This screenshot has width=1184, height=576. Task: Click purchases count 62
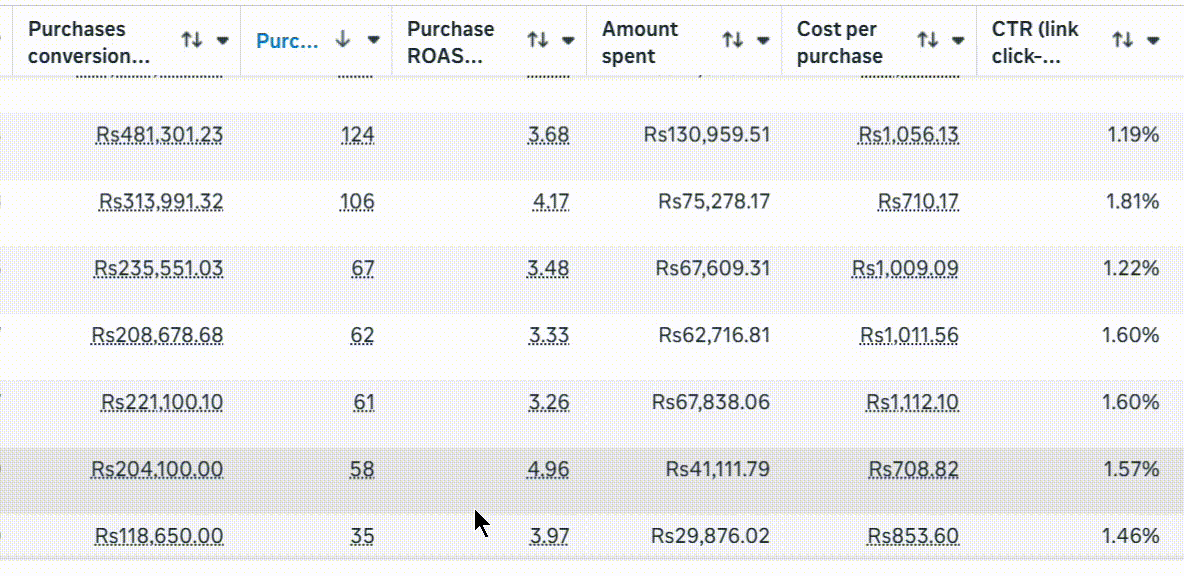pyautogui.click(x=362, y=334)
